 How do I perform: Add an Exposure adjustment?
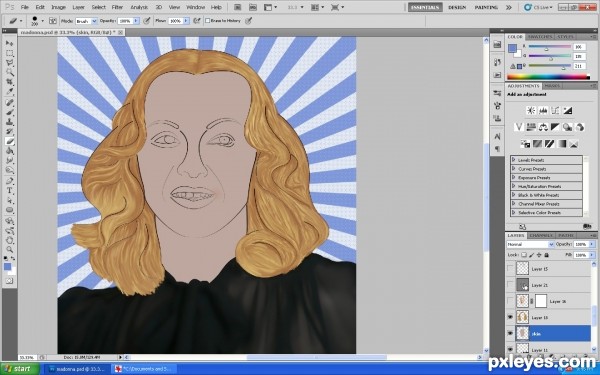click(x=567, y=111)
